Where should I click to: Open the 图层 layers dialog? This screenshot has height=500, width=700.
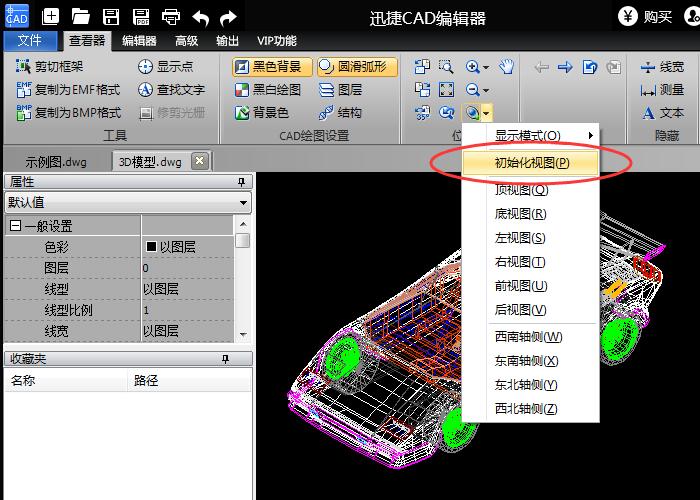pyautogui.click(x=341, y=90)
